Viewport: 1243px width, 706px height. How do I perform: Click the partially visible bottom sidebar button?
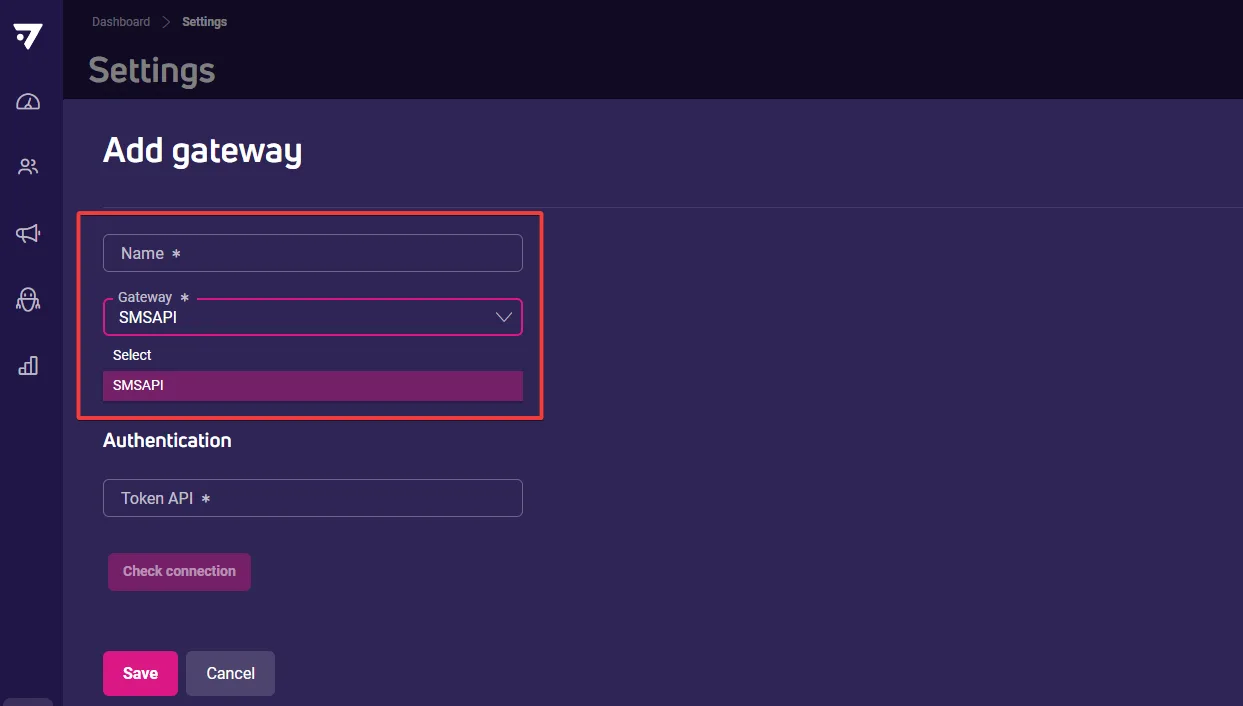click(x=28, y=702)
